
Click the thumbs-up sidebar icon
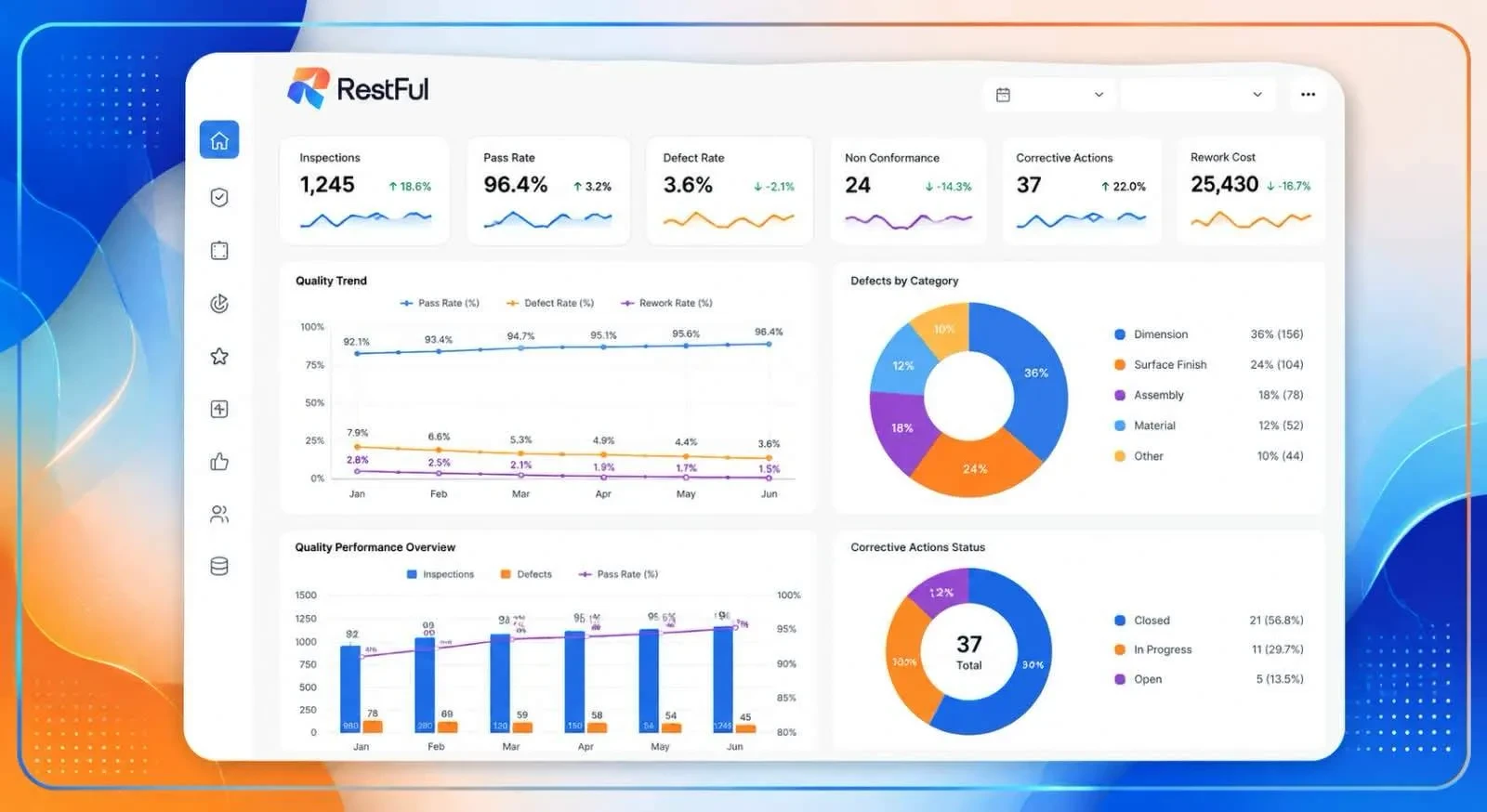(219, 462)
